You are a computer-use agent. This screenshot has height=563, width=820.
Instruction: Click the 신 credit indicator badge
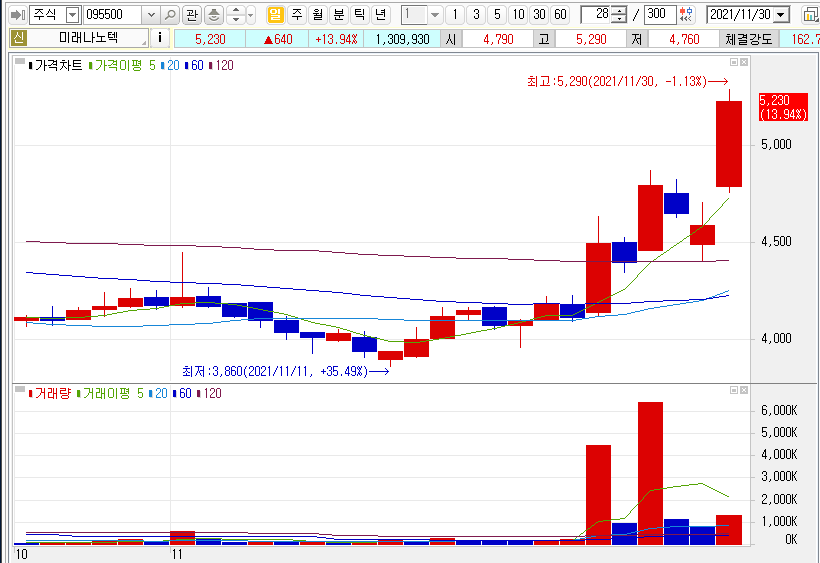[18, 38]
